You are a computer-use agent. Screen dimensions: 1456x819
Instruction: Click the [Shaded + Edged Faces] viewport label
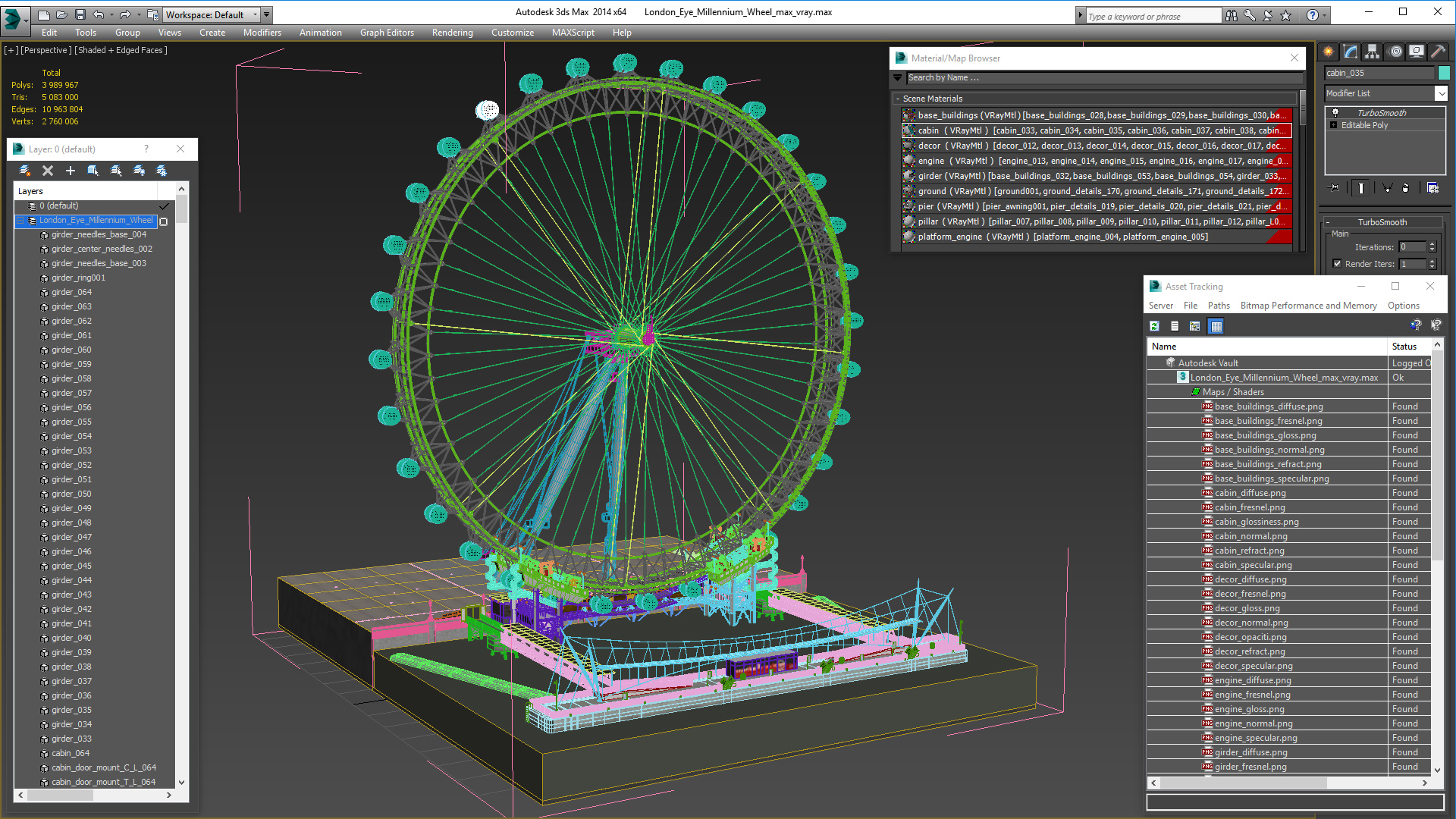[121, 50]
